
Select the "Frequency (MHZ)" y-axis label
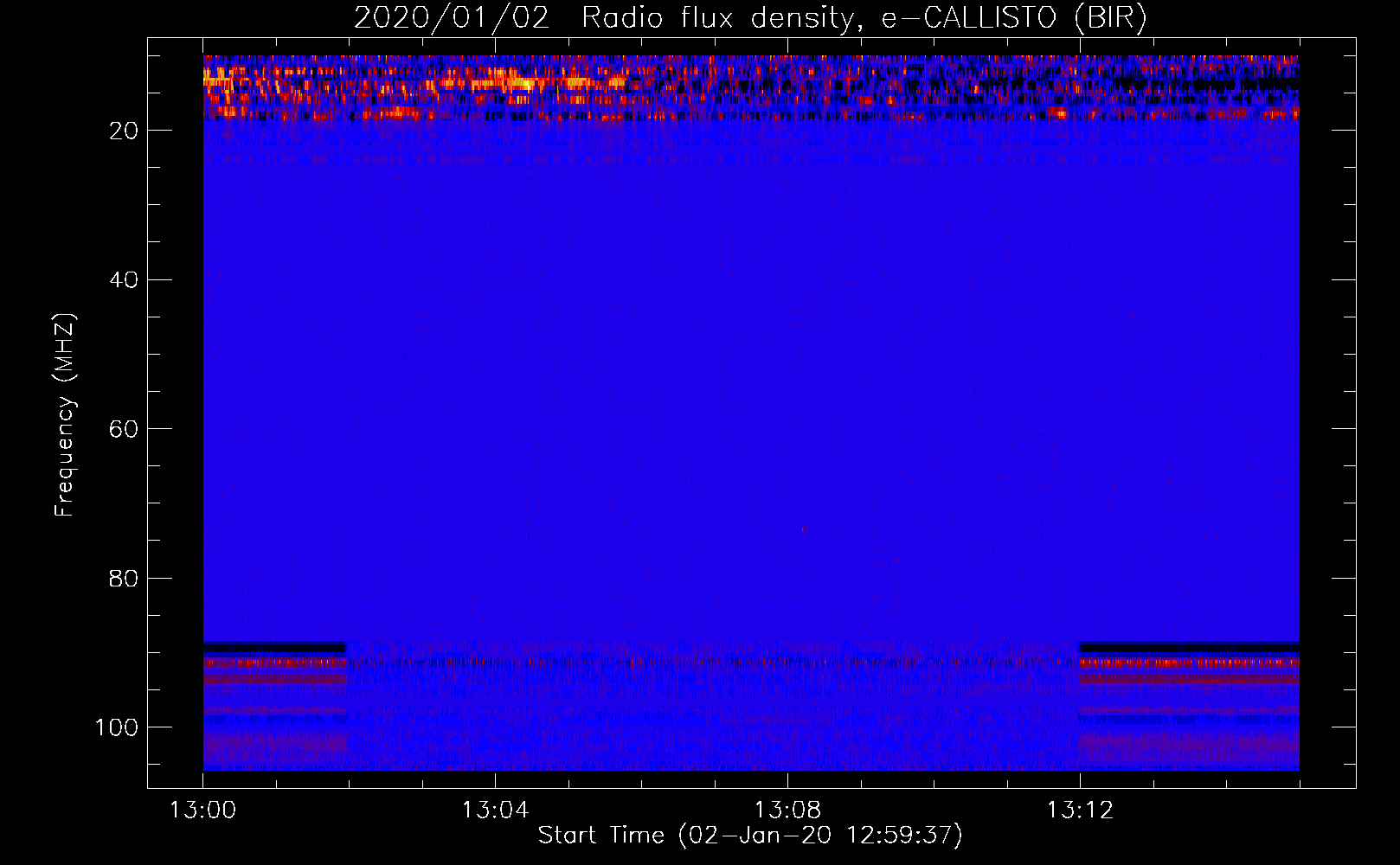[65, 415]
